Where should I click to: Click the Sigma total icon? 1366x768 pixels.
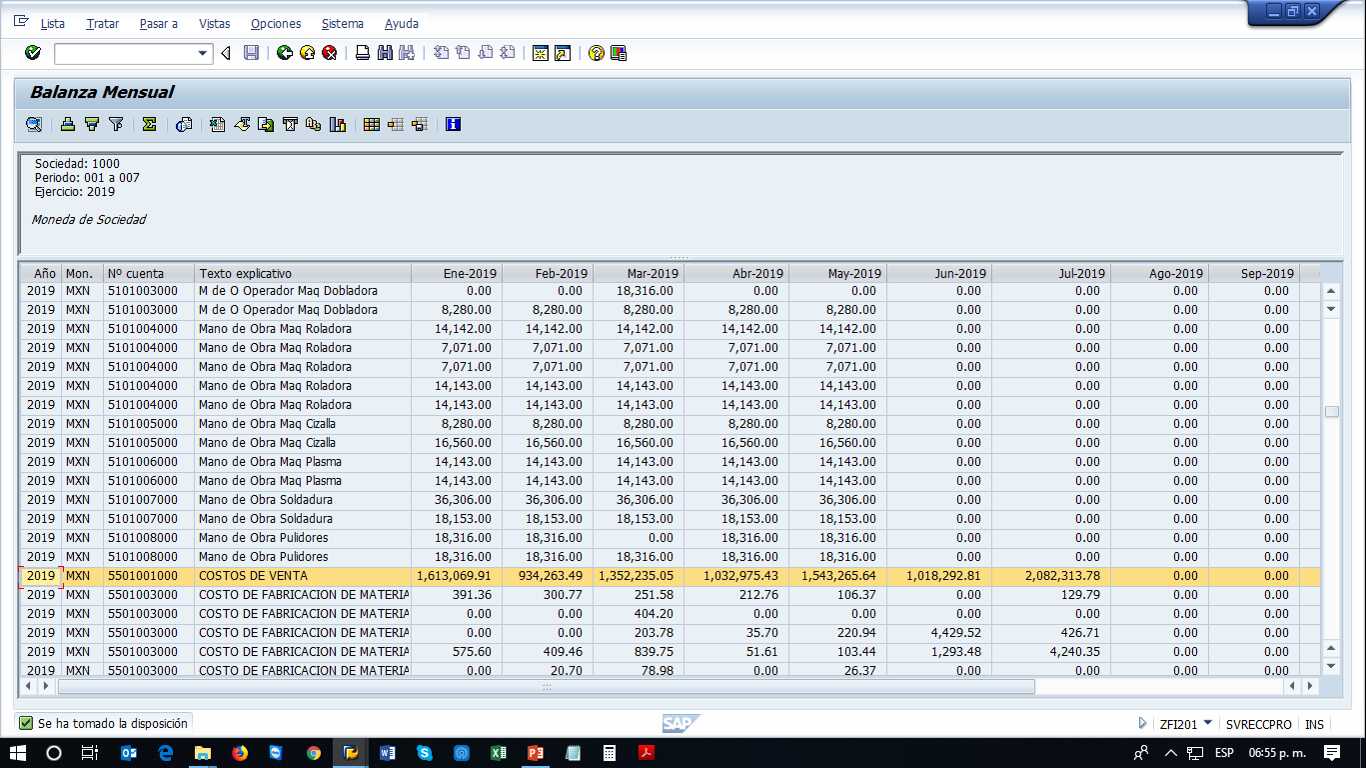coord(150,124)
